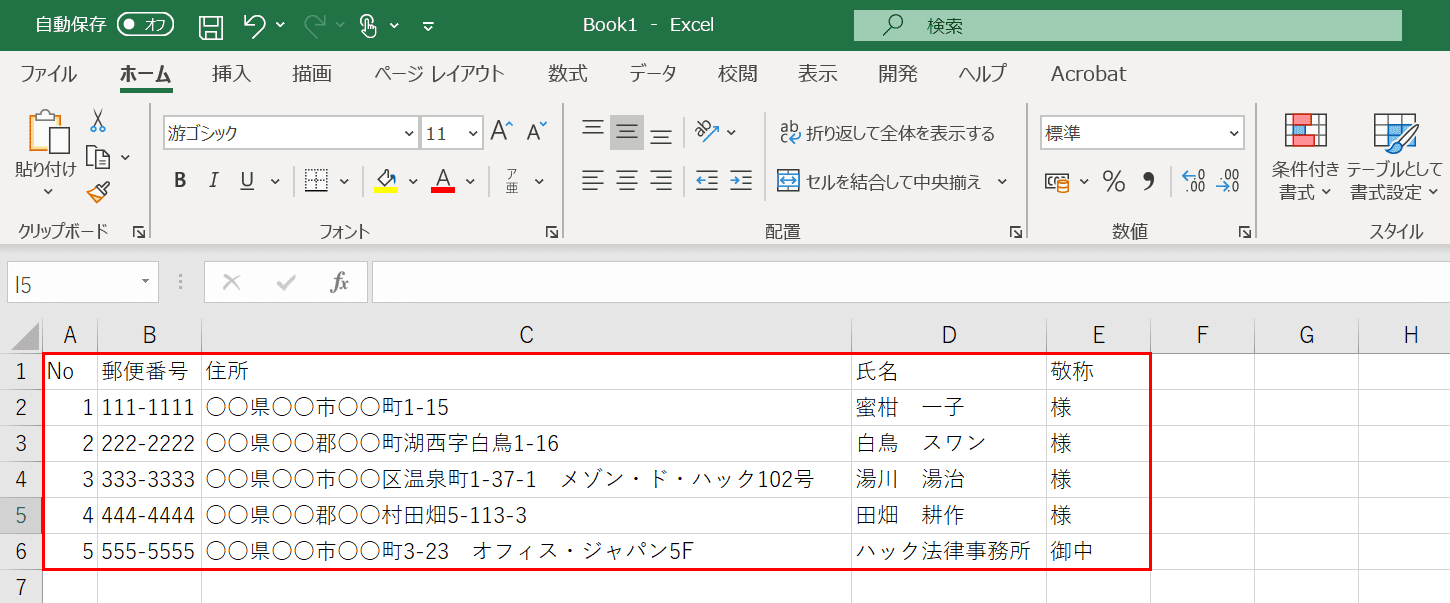Open 条件付き書式 conditional formatting
Image resolution: width=1450 pixels, height=603 pixels.
pyautogui.click(x=1306, y=156)
